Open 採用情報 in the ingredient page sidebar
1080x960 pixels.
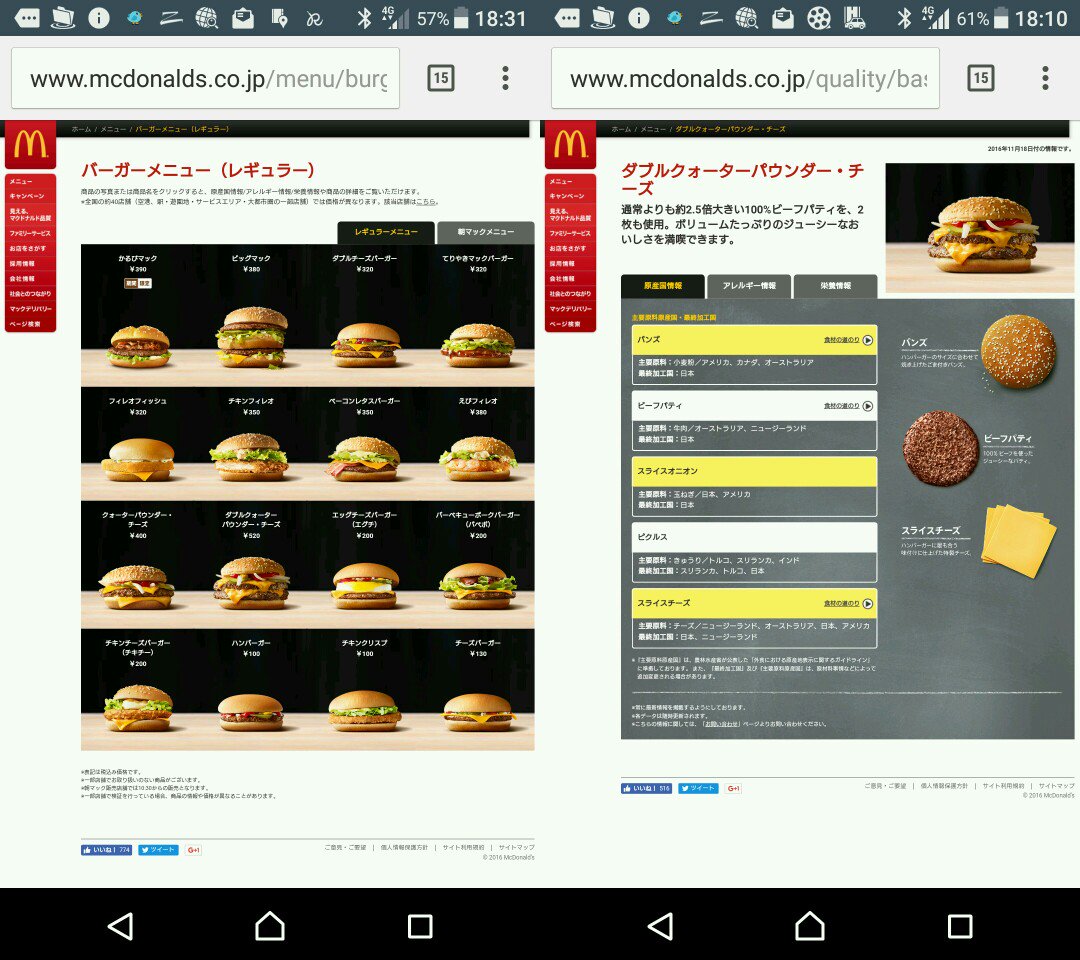pos(570,264)
